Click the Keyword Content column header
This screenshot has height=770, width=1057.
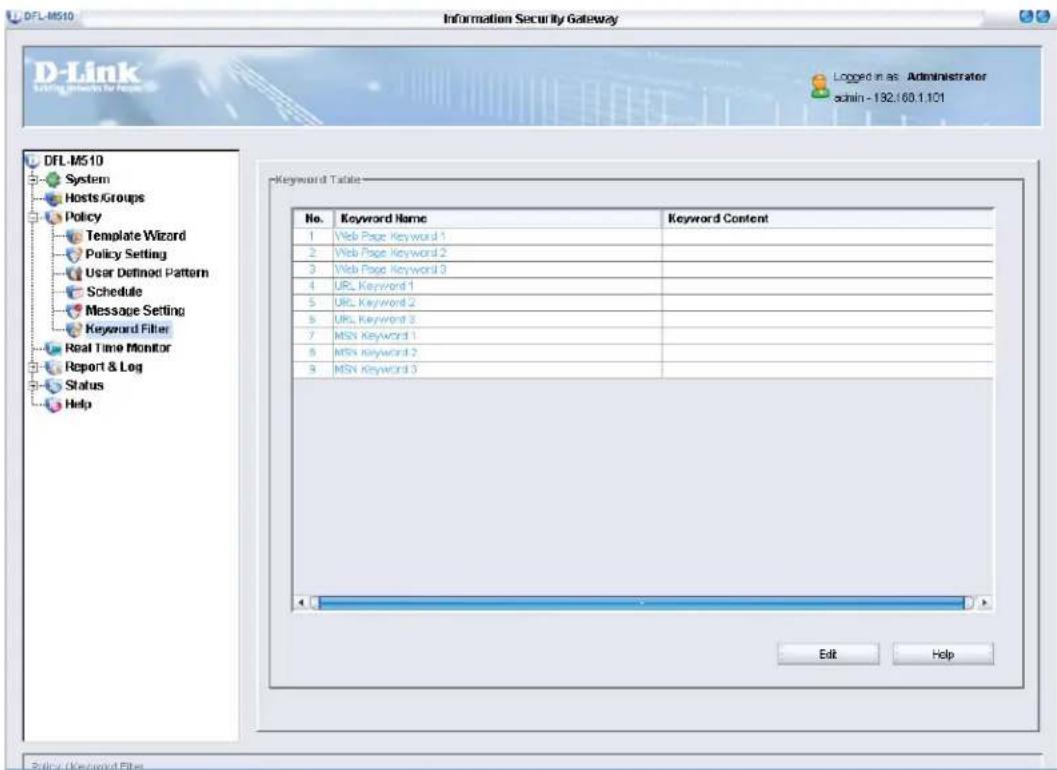[x=828, y=218]
